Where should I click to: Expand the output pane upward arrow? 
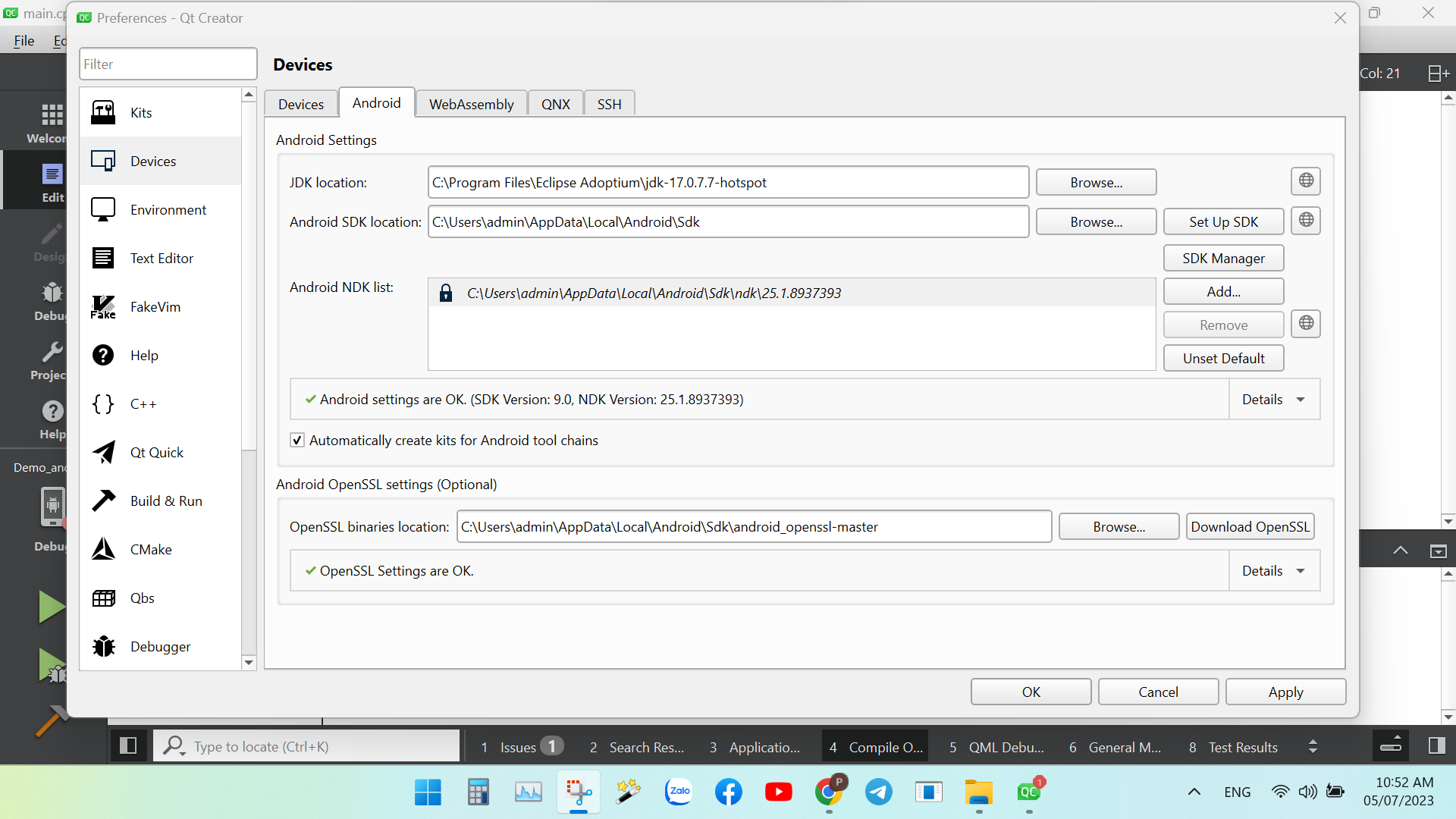click(x=1400, y=551)
